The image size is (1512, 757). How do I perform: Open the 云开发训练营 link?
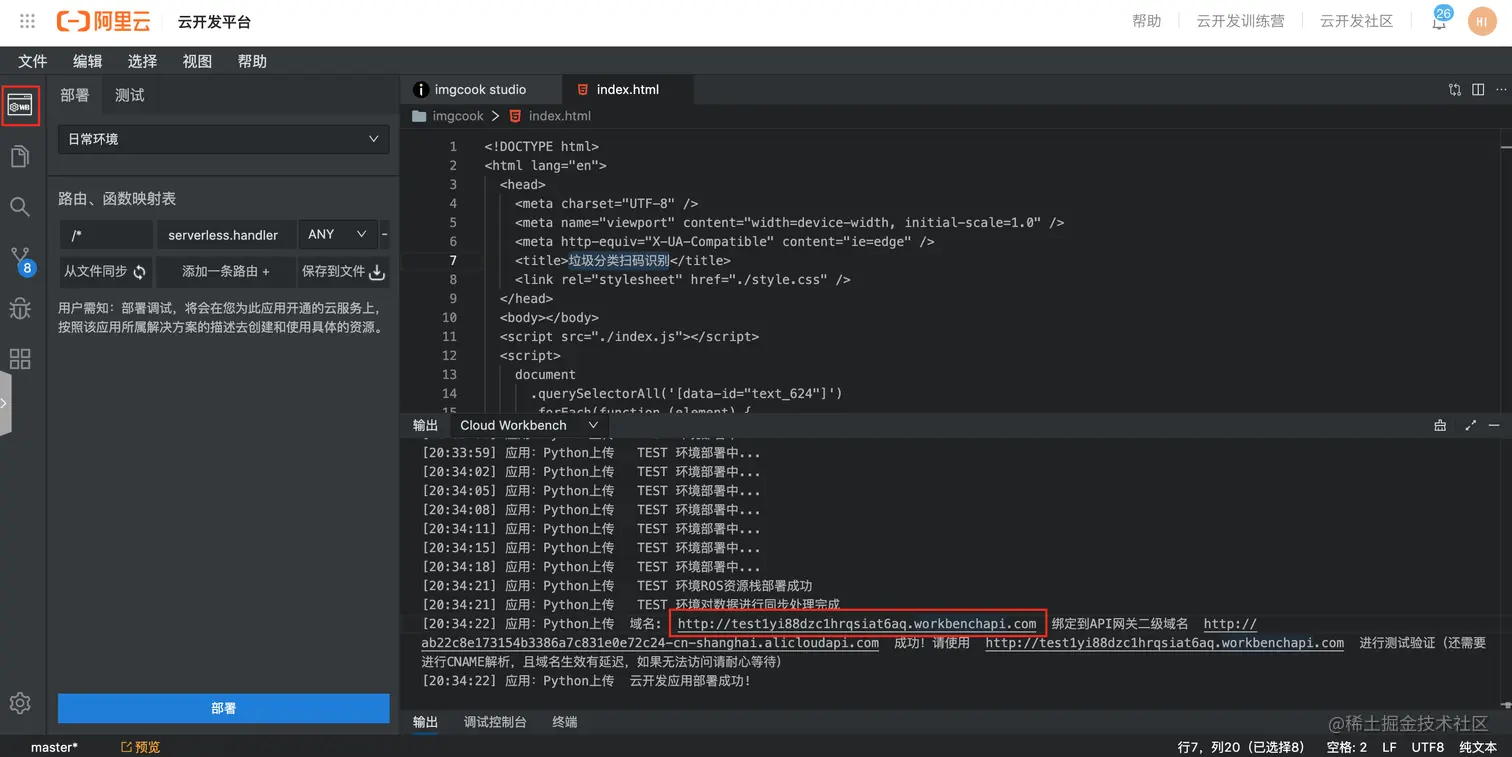(x=1241, y=21)
